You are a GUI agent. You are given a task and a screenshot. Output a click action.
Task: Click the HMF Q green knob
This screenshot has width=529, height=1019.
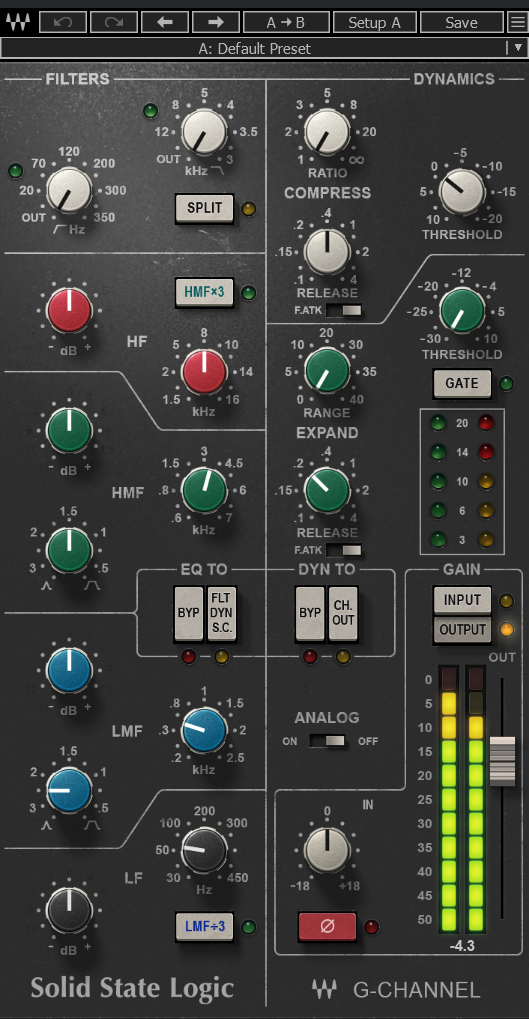pos(70,550)
